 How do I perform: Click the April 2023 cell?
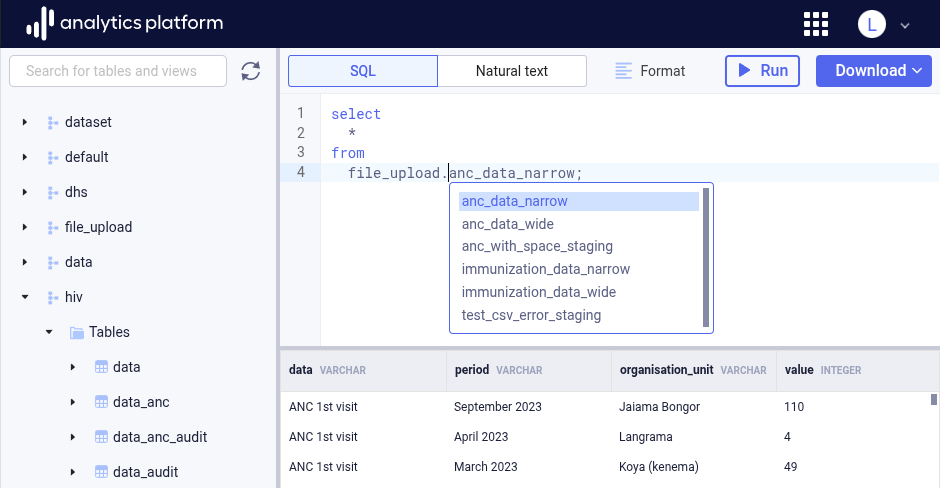[481, 436]
